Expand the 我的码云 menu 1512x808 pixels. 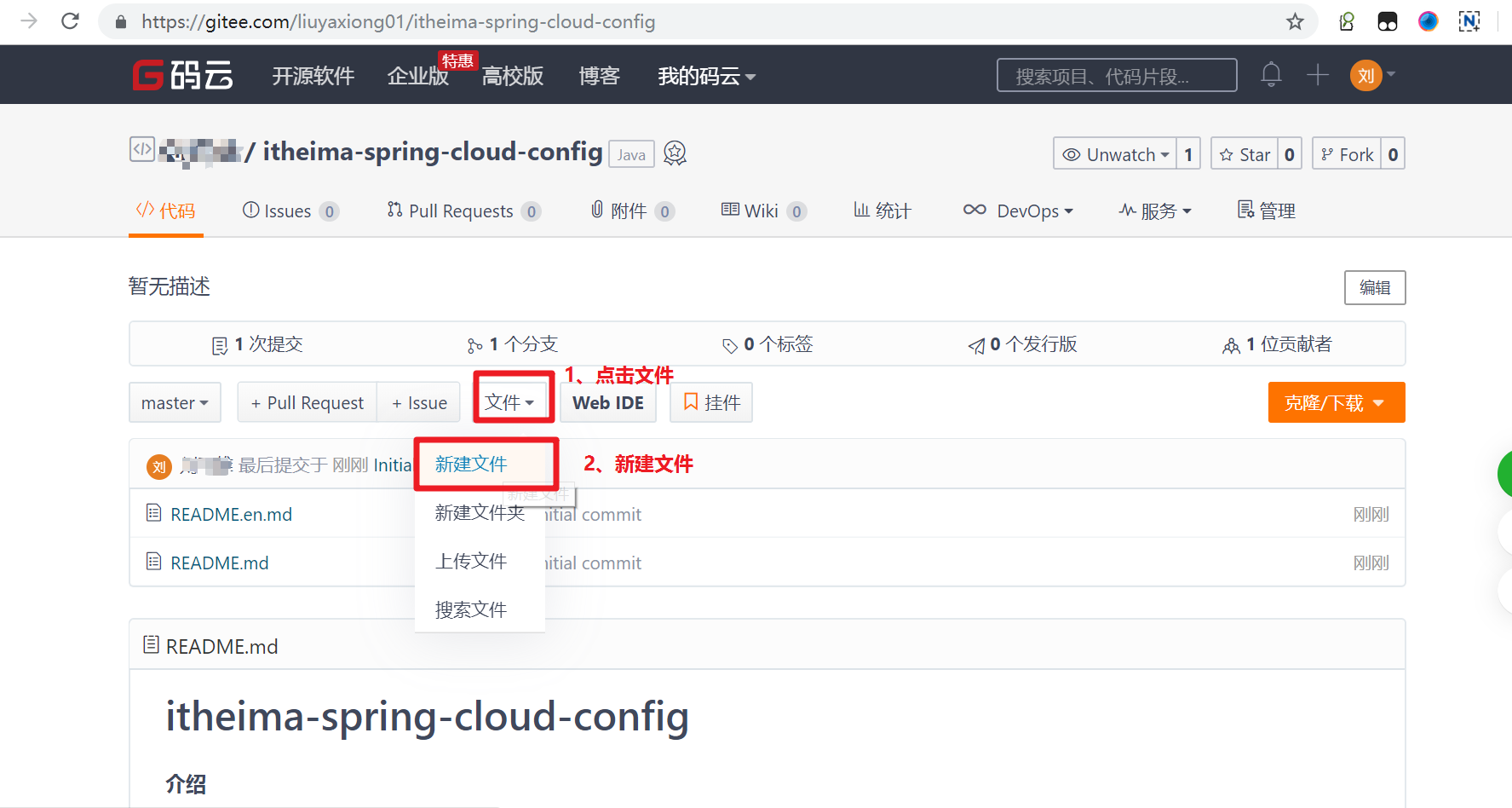706,77
